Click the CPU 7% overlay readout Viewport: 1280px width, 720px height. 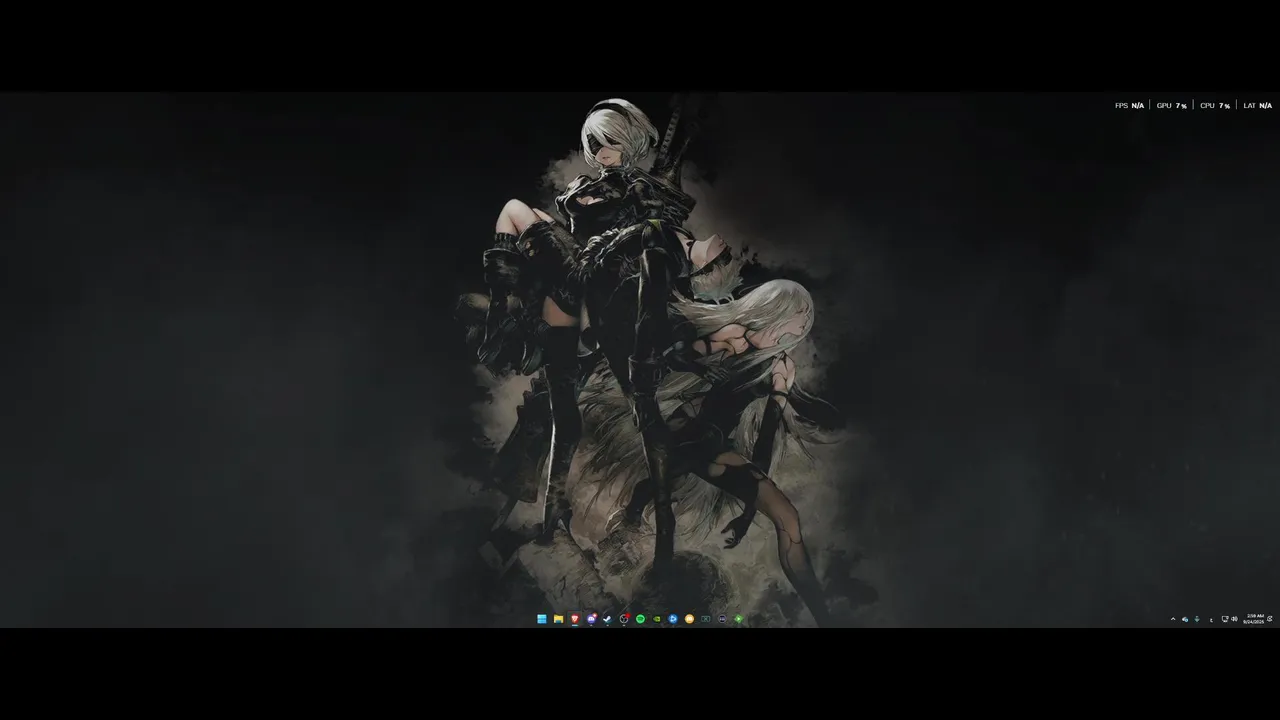(x=1215, y=105)
